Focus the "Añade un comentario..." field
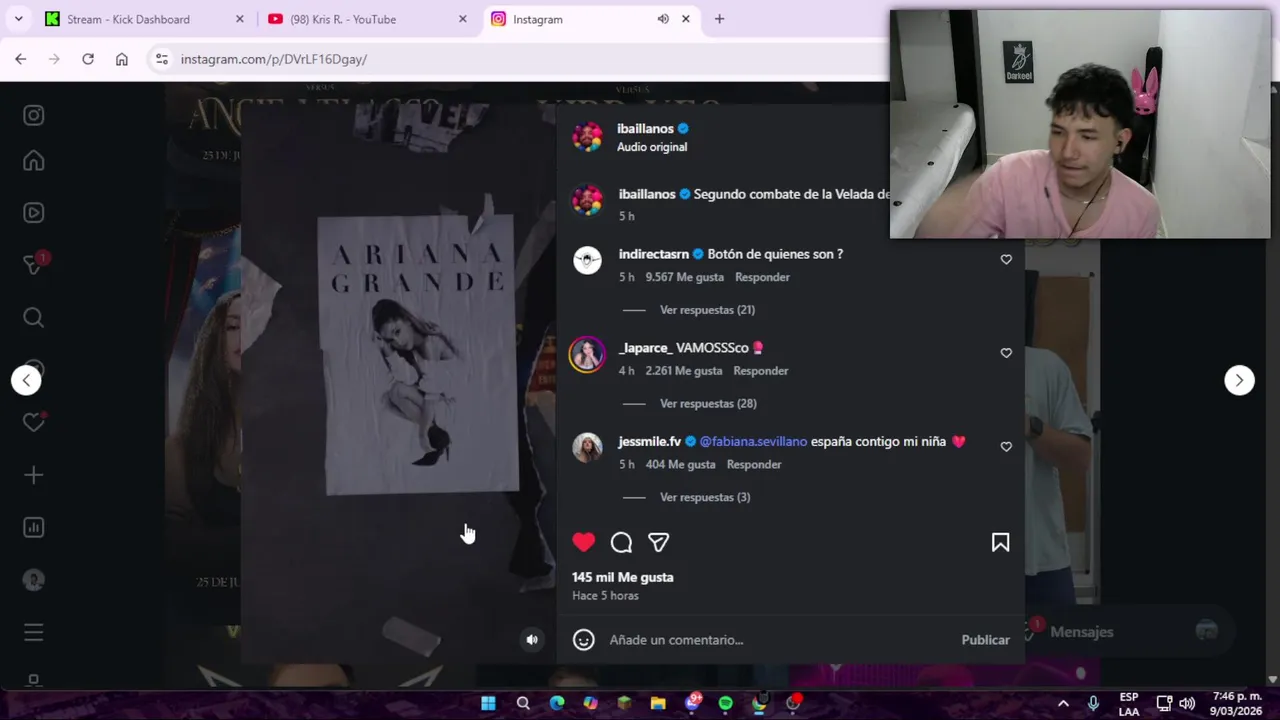1280x720 pixels. [778, 640]
